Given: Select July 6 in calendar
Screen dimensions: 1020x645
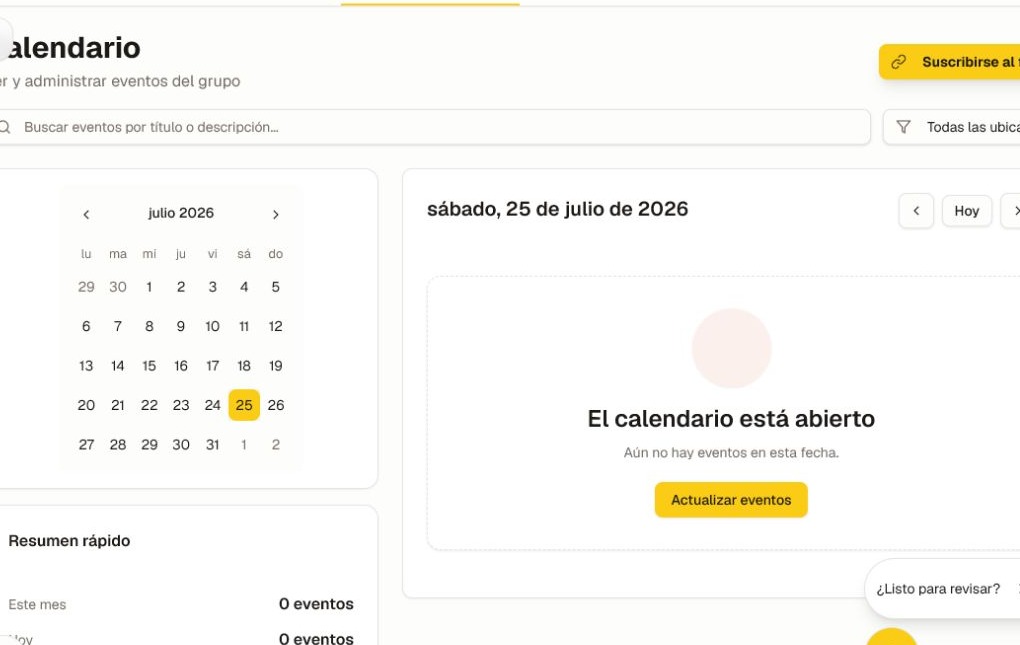Looking at the screenshot, I should pyautogui.click(x=86, y=326).
